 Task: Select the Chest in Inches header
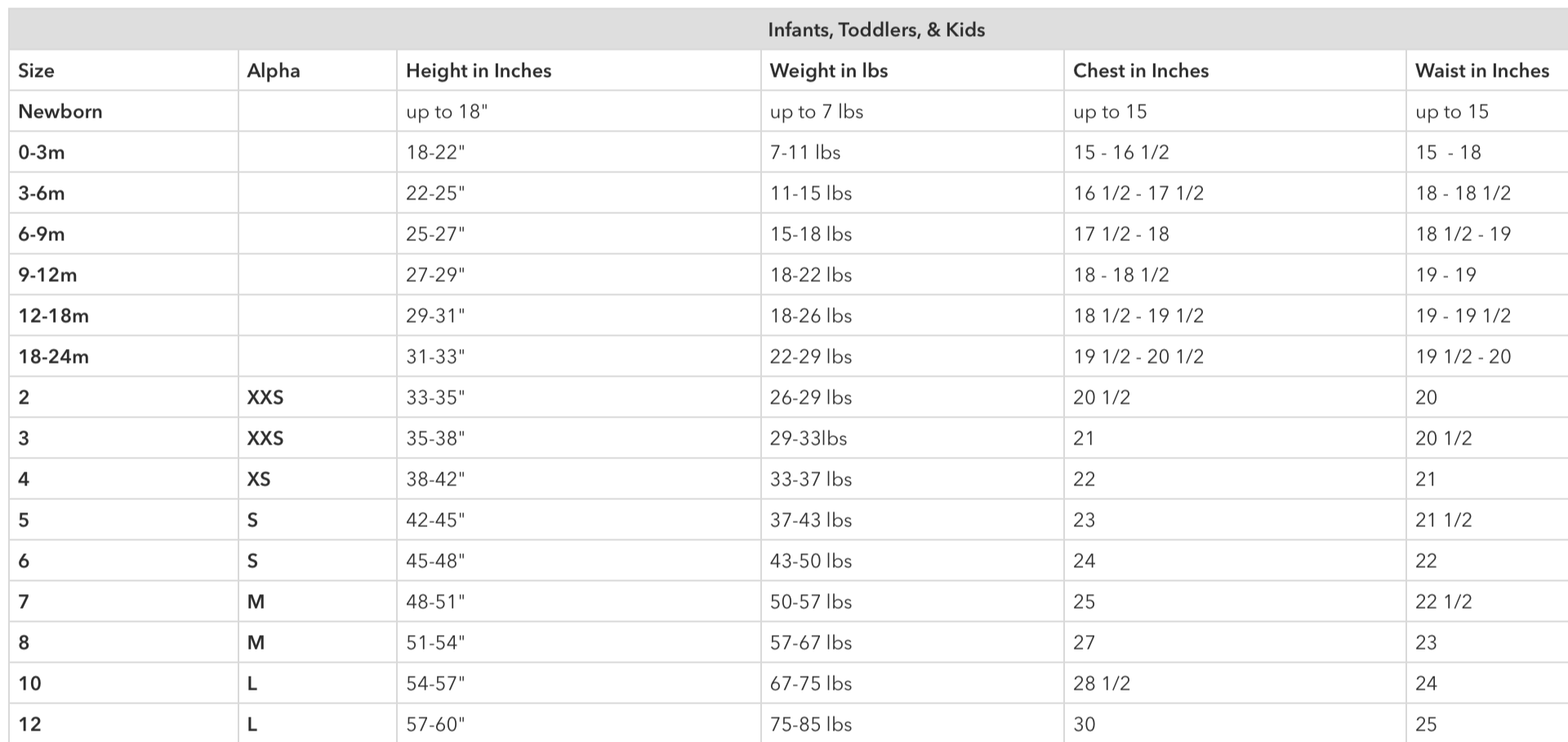point(1141,71)
